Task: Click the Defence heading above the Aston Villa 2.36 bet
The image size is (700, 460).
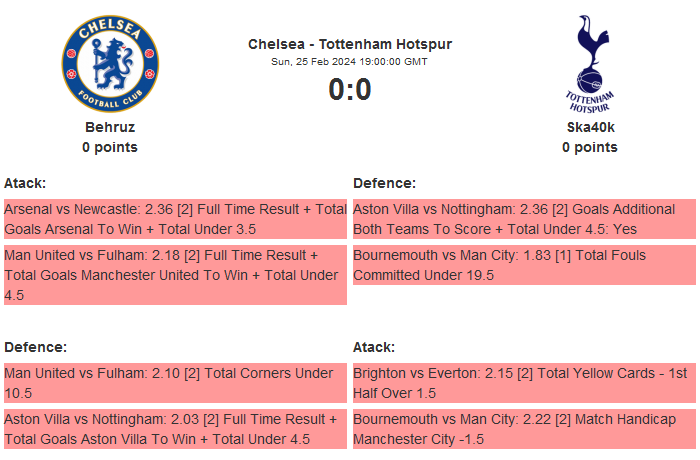Action: [384, 183]
